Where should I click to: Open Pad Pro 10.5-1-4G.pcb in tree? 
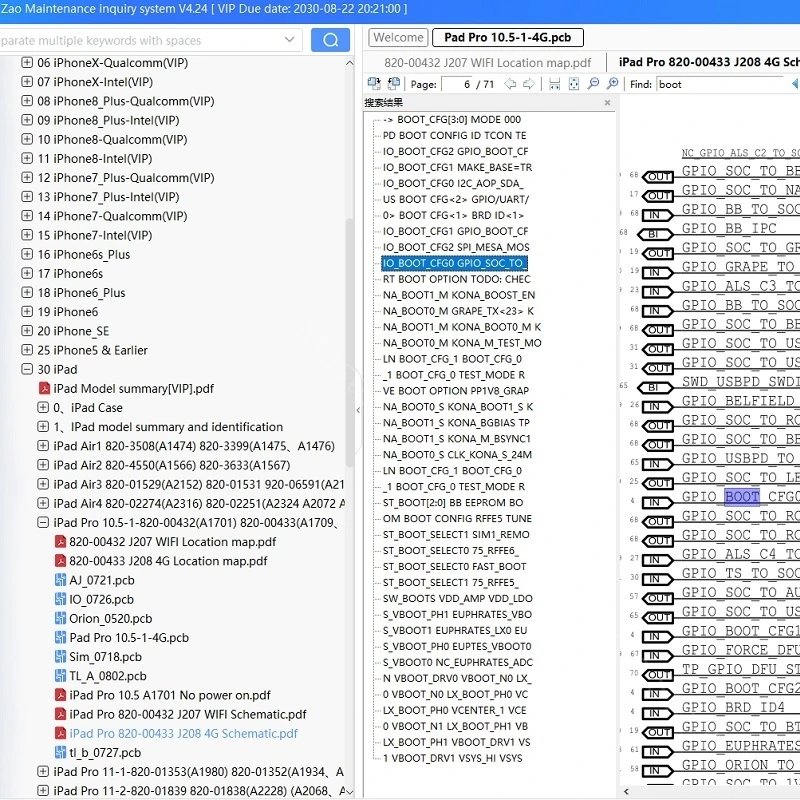click(x=129, y=638)
